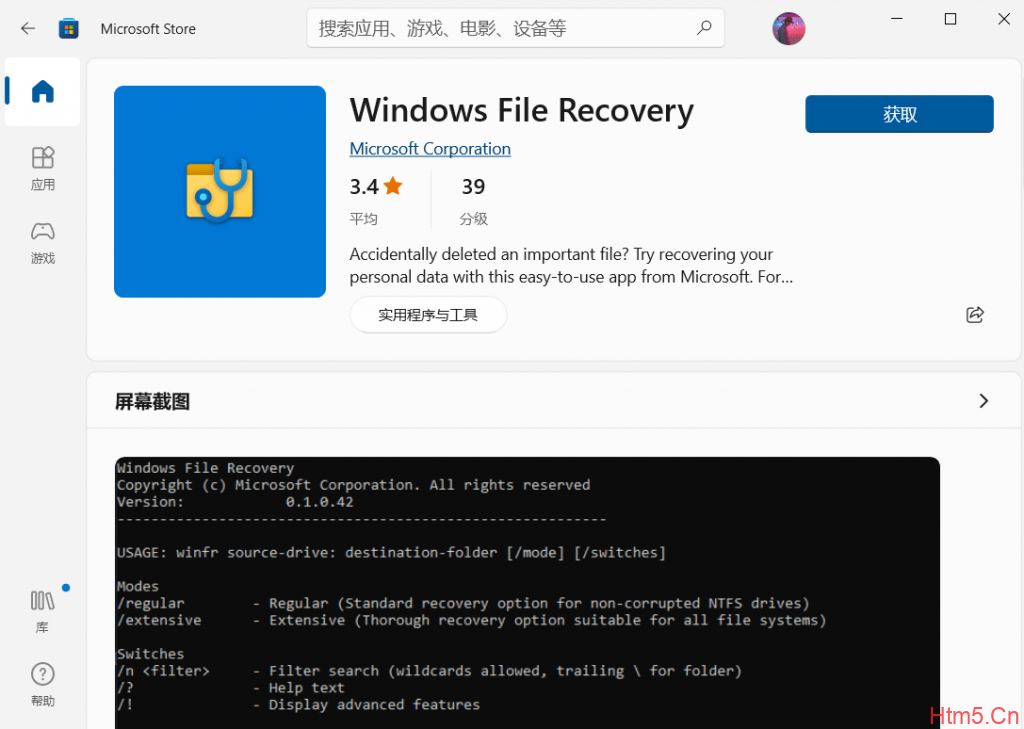Click the Windows File Recovery title
Screen dimensions: 1024x729
pos(521,110)
